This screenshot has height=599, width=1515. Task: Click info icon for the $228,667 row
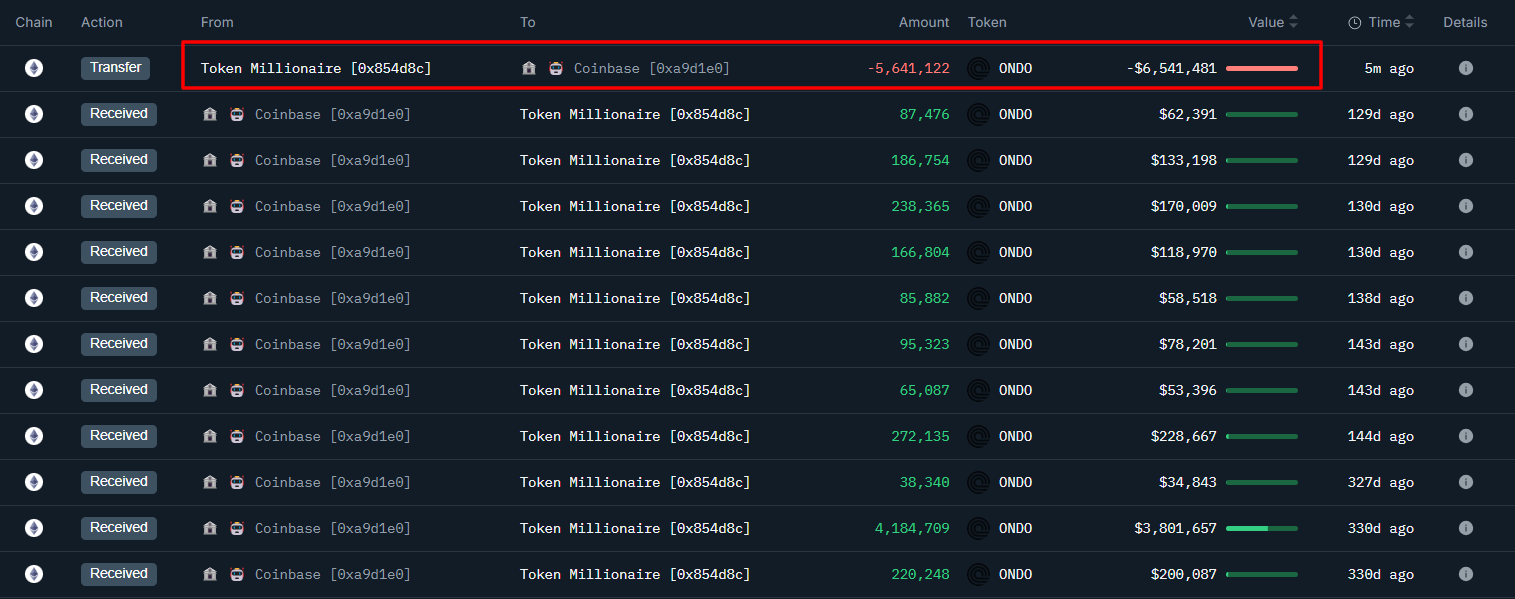pos(1465,436)
